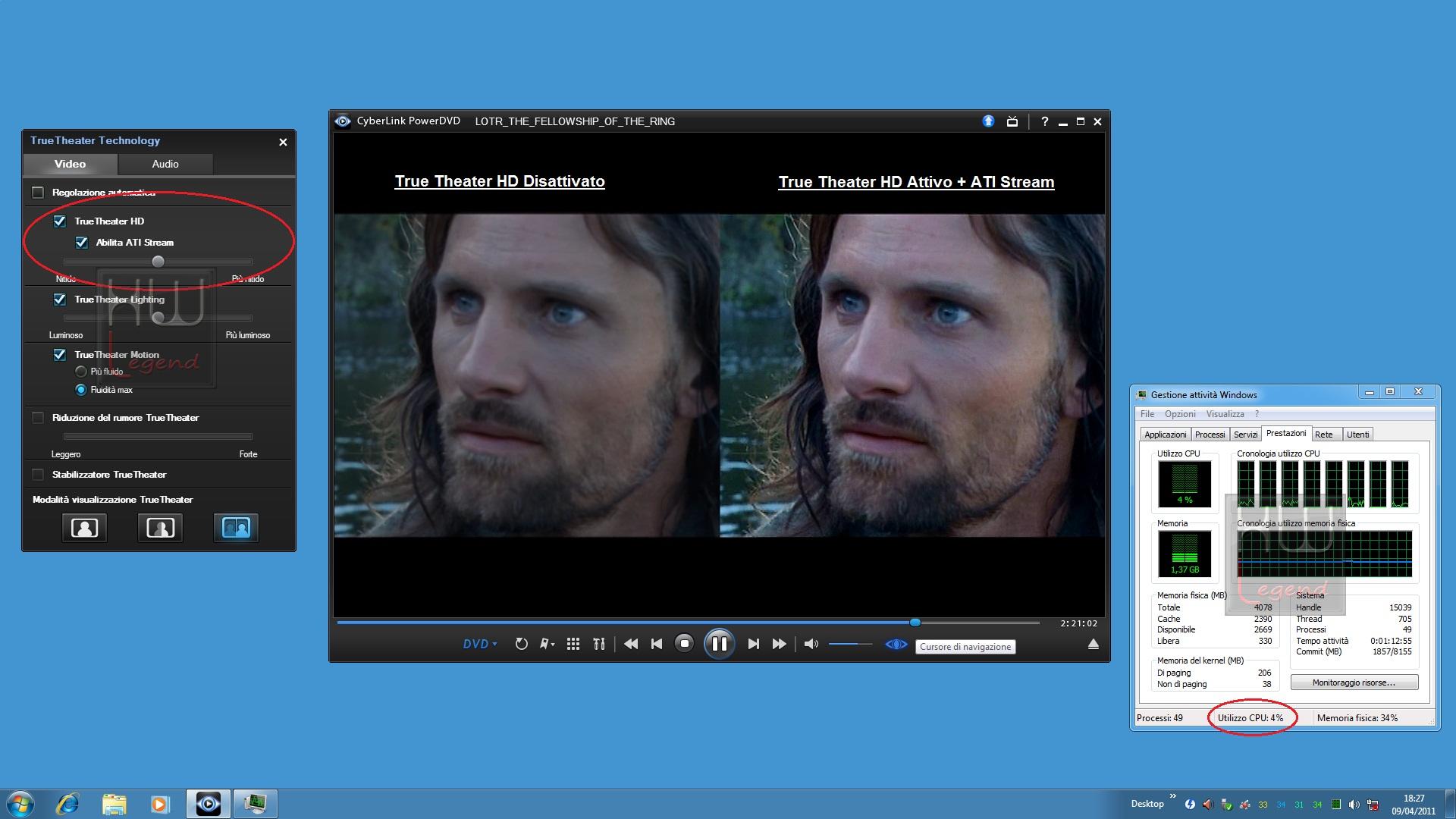This screenshot has width=1456, height=819.
Task: Disable Abilita ATI Stream checkbox
Action: tap(82, 243)
